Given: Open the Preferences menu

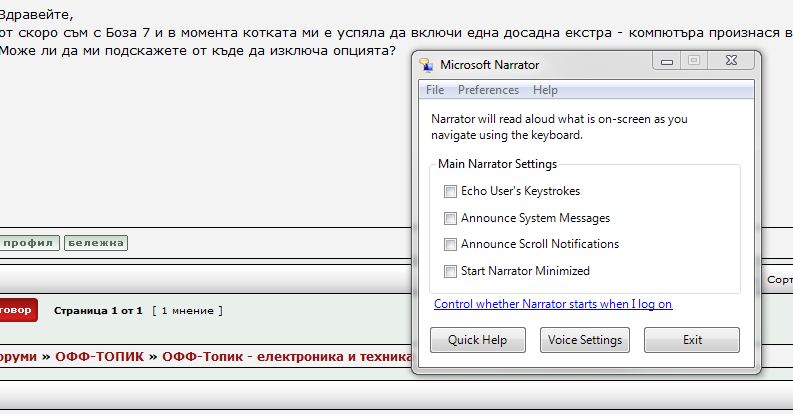Looking at the screenshot, I should 488,90.
